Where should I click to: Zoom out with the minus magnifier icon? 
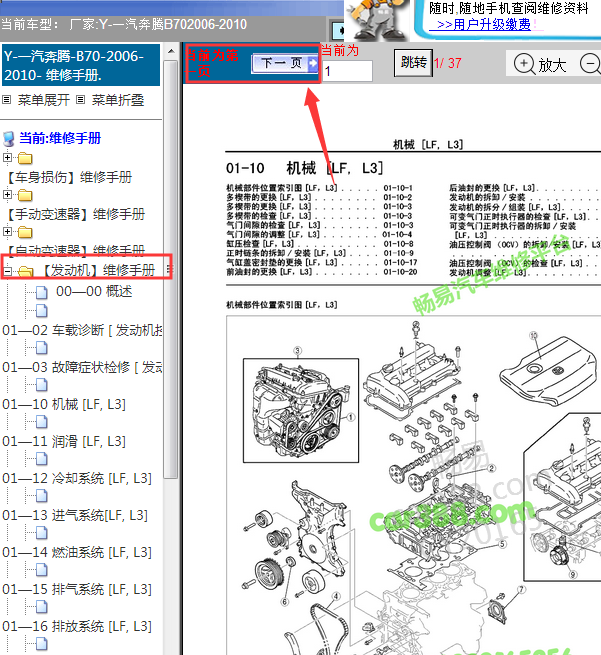(x=591, y=64)
